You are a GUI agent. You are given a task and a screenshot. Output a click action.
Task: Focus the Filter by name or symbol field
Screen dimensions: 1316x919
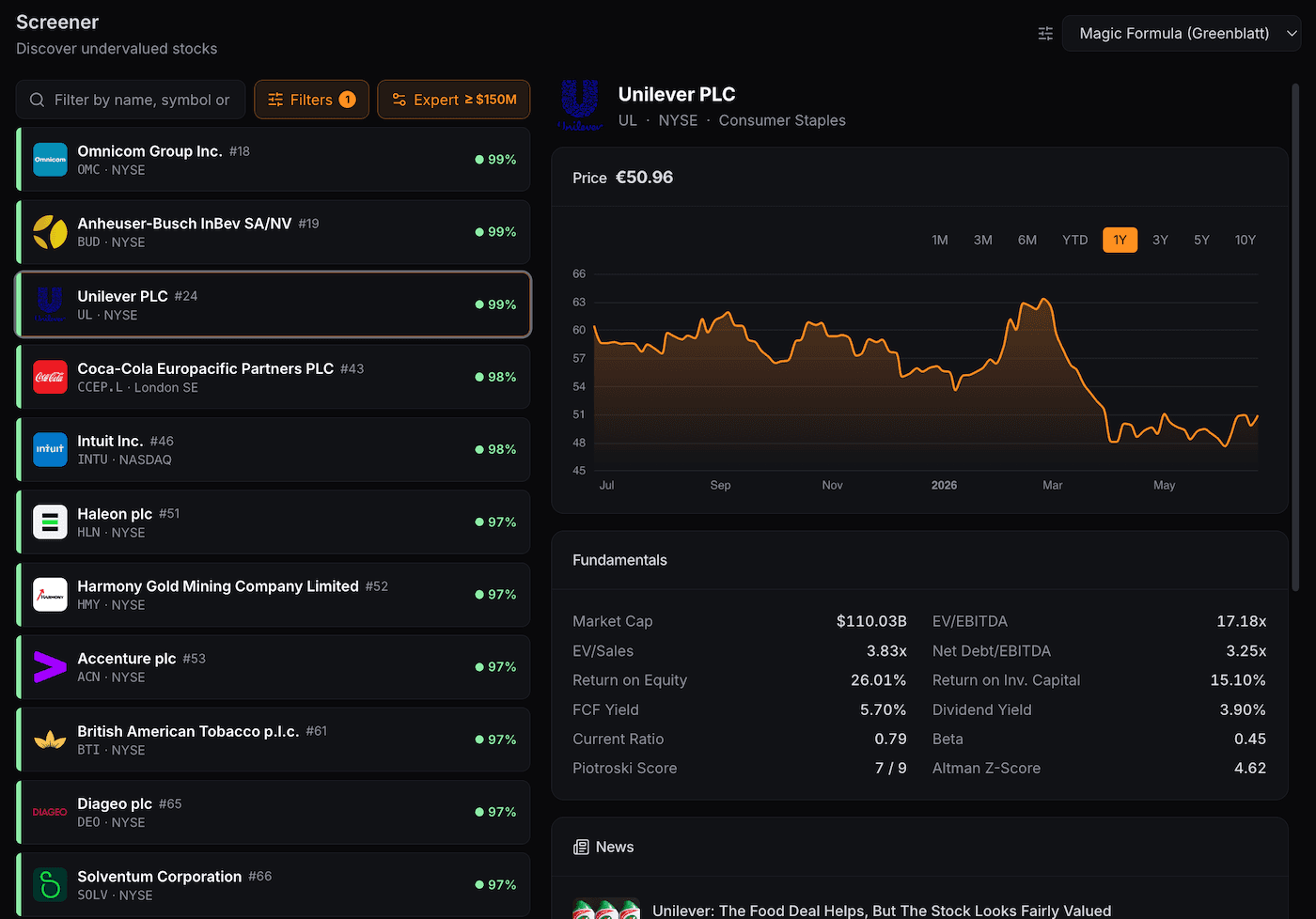[131, 100]
